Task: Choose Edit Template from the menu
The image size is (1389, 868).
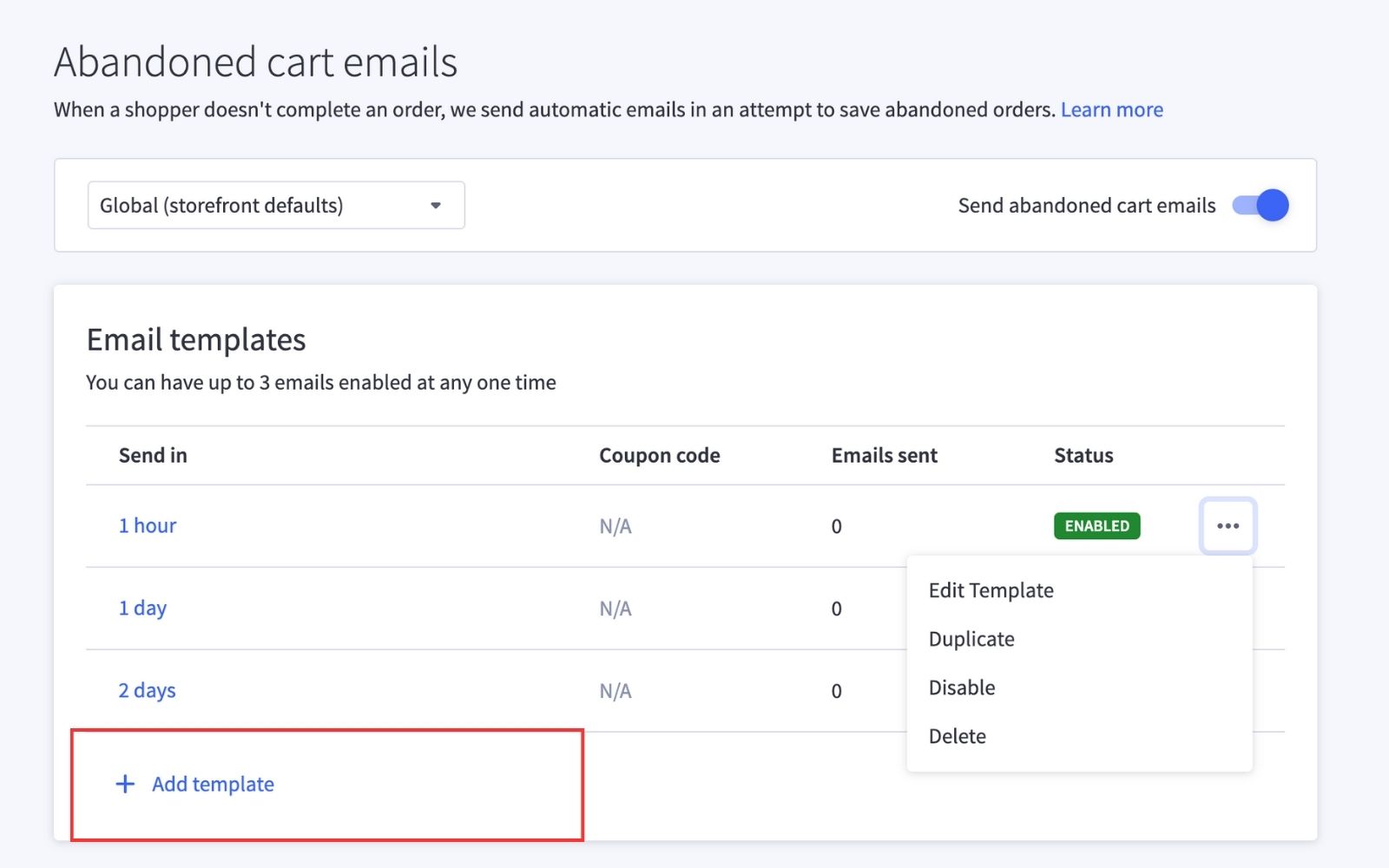Action: click(991, 590)
